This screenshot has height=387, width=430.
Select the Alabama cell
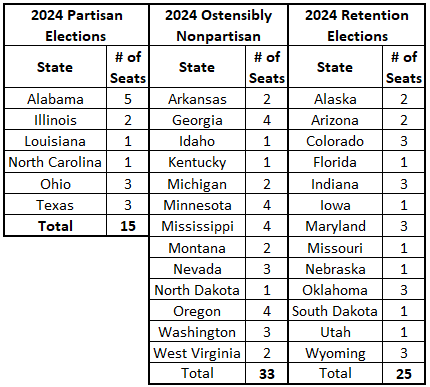[56, 99]
